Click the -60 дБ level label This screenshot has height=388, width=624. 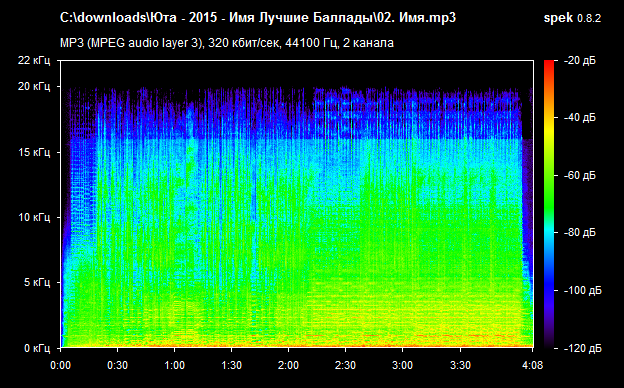[580, 175]
